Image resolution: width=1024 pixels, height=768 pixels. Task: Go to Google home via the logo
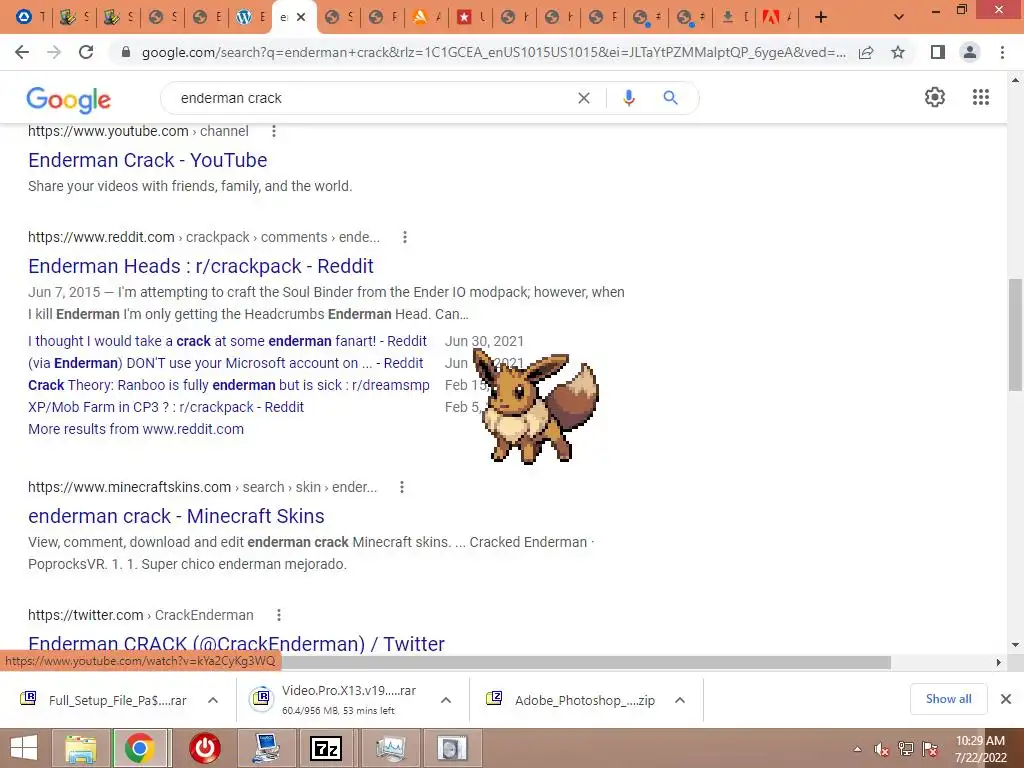pyautogui.click(x=69, y=99)
